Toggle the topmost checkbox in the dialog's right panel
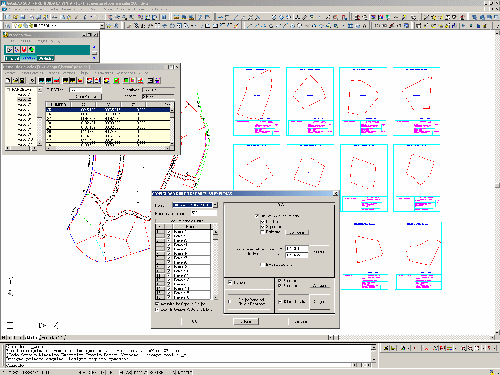500x375 pixels. (257, 216)
